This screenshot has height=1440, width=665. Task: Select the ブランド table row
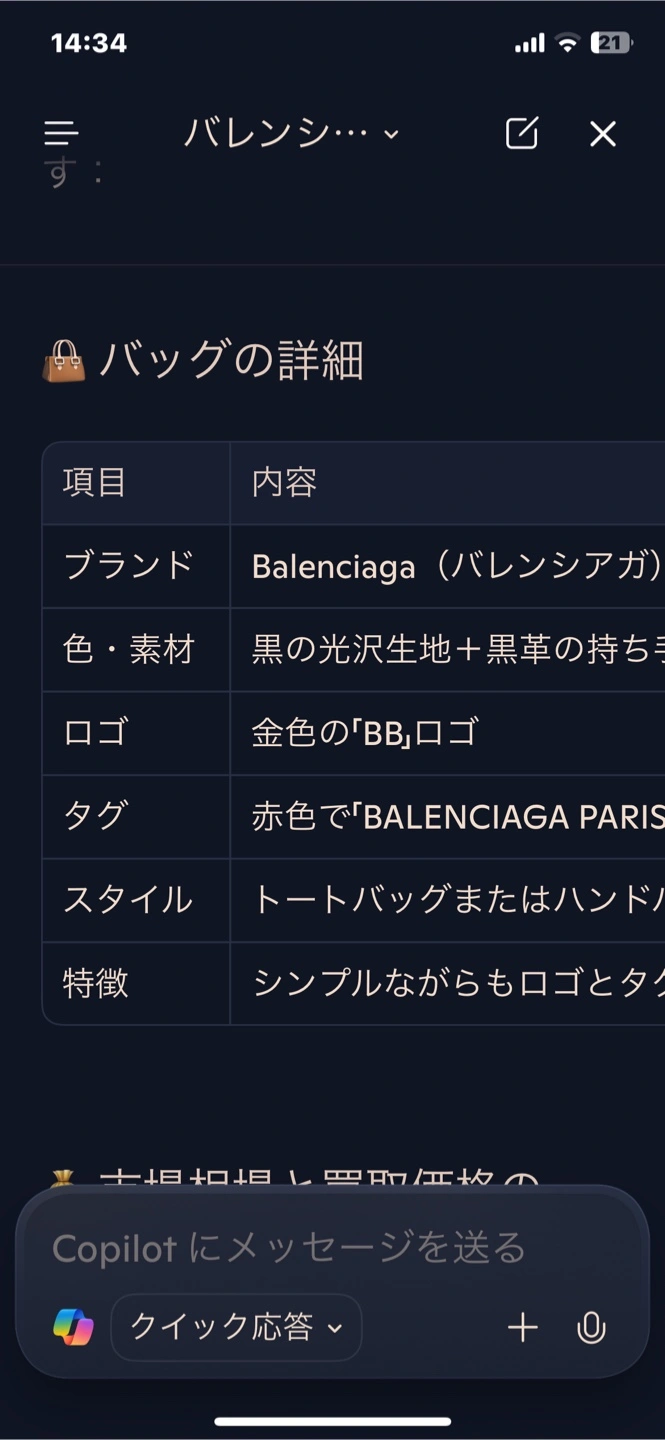pyautogui.click(x=354, y=566)
